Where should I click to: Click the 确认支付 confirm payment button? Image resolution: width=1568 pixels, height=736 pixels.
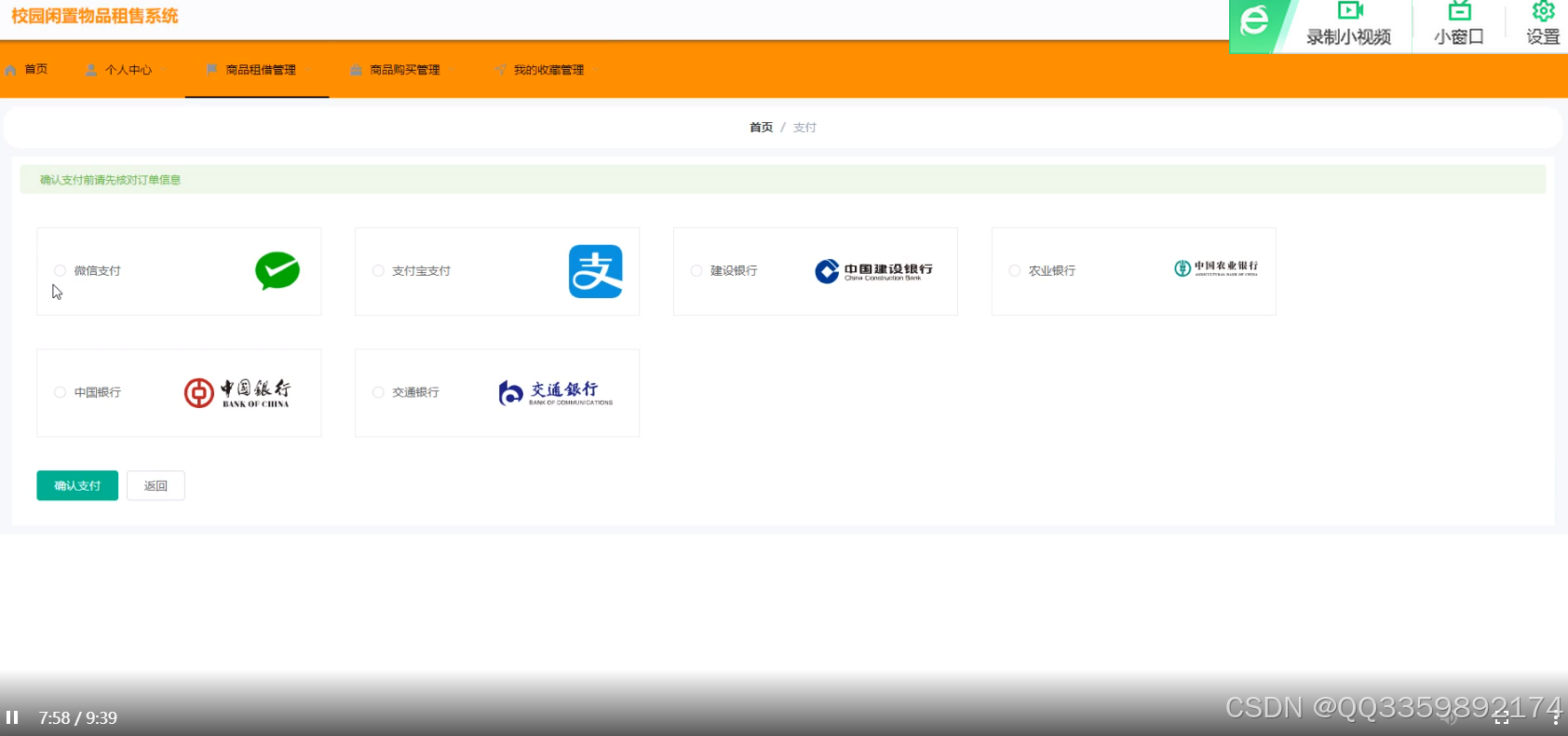pos(77,485)
